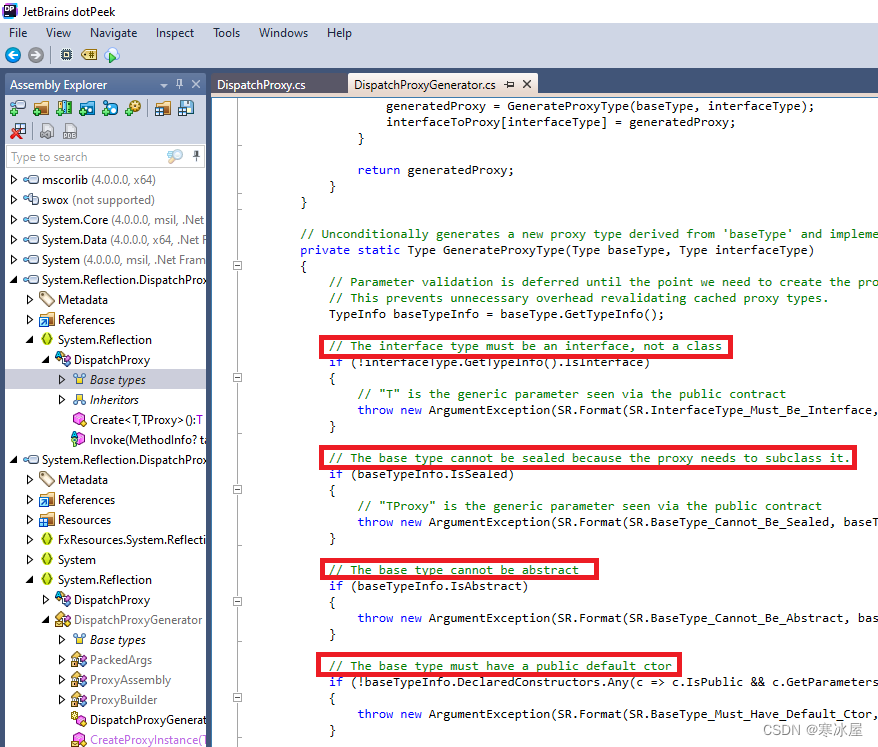Save assembly list floppy icon
Viewport: 878px width, 747px height.
[186, 108]
